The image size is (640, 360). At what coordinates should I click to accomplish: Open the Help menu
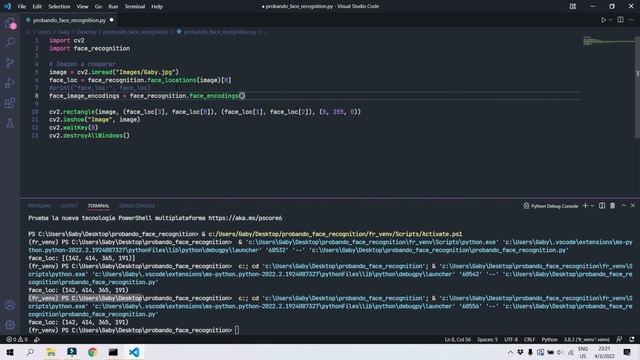pyautogui.click(x=157, y=7)
